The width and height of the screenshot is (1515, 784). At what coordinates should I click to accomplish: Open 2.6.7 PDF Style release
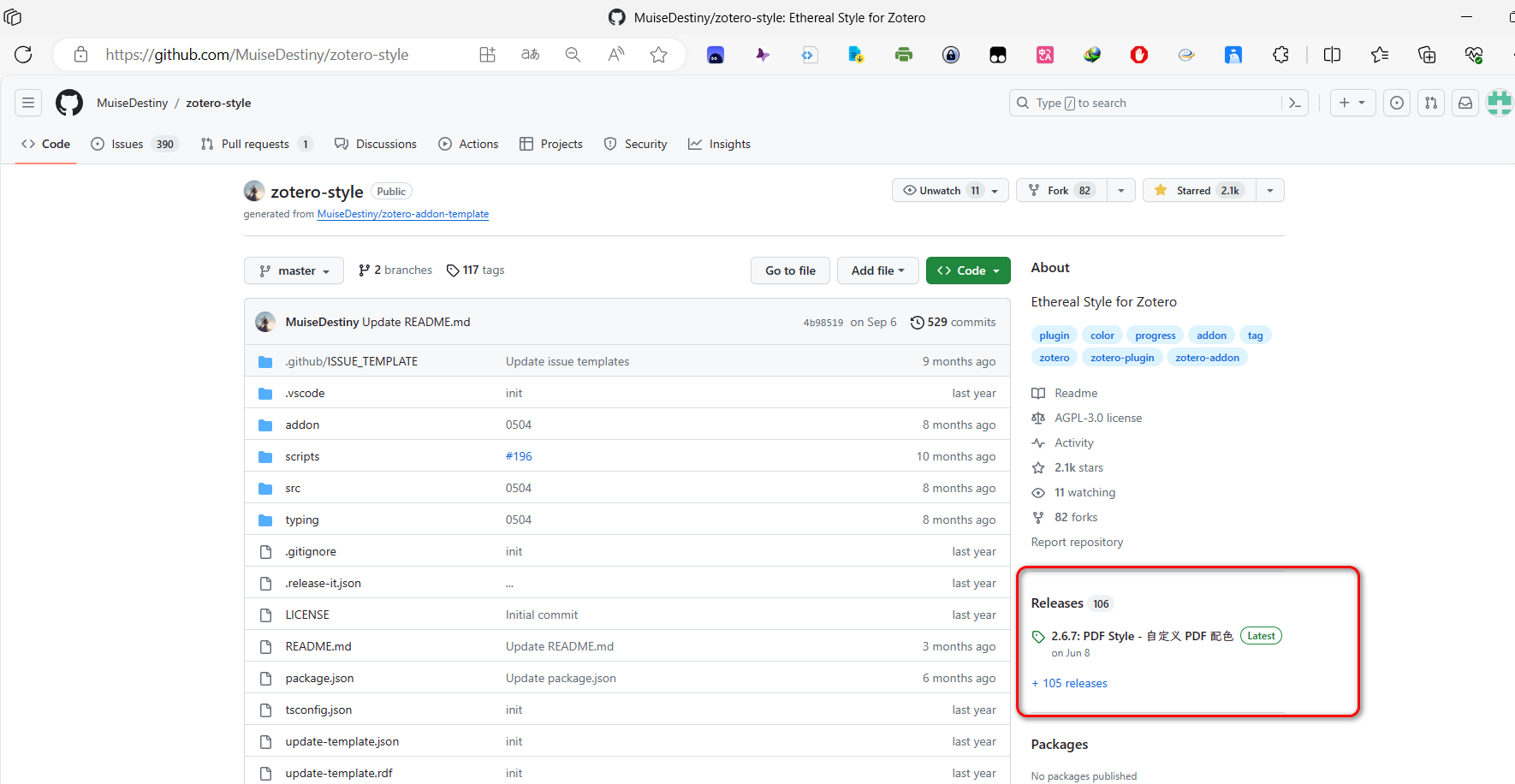1142,636
